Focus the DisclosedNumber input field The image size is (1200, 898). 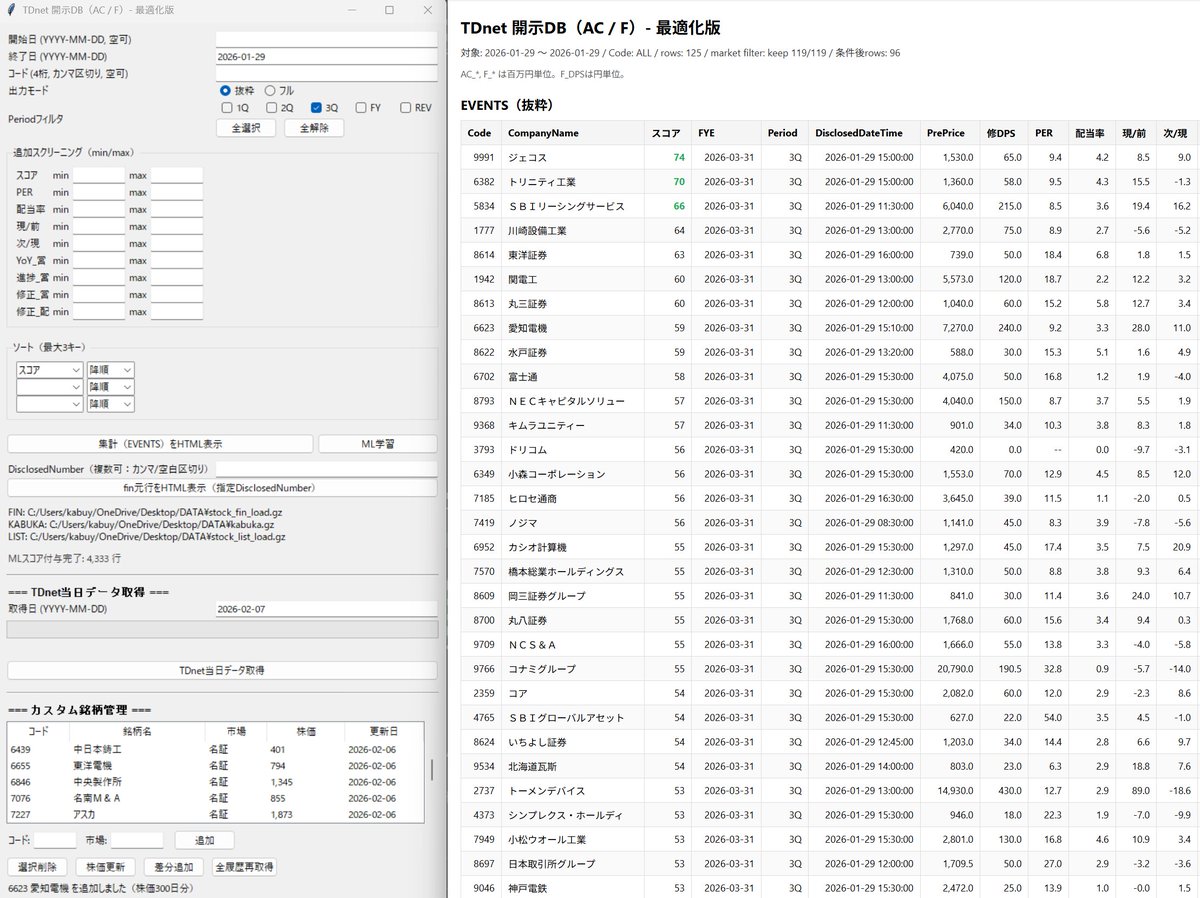tap(327, 469)
